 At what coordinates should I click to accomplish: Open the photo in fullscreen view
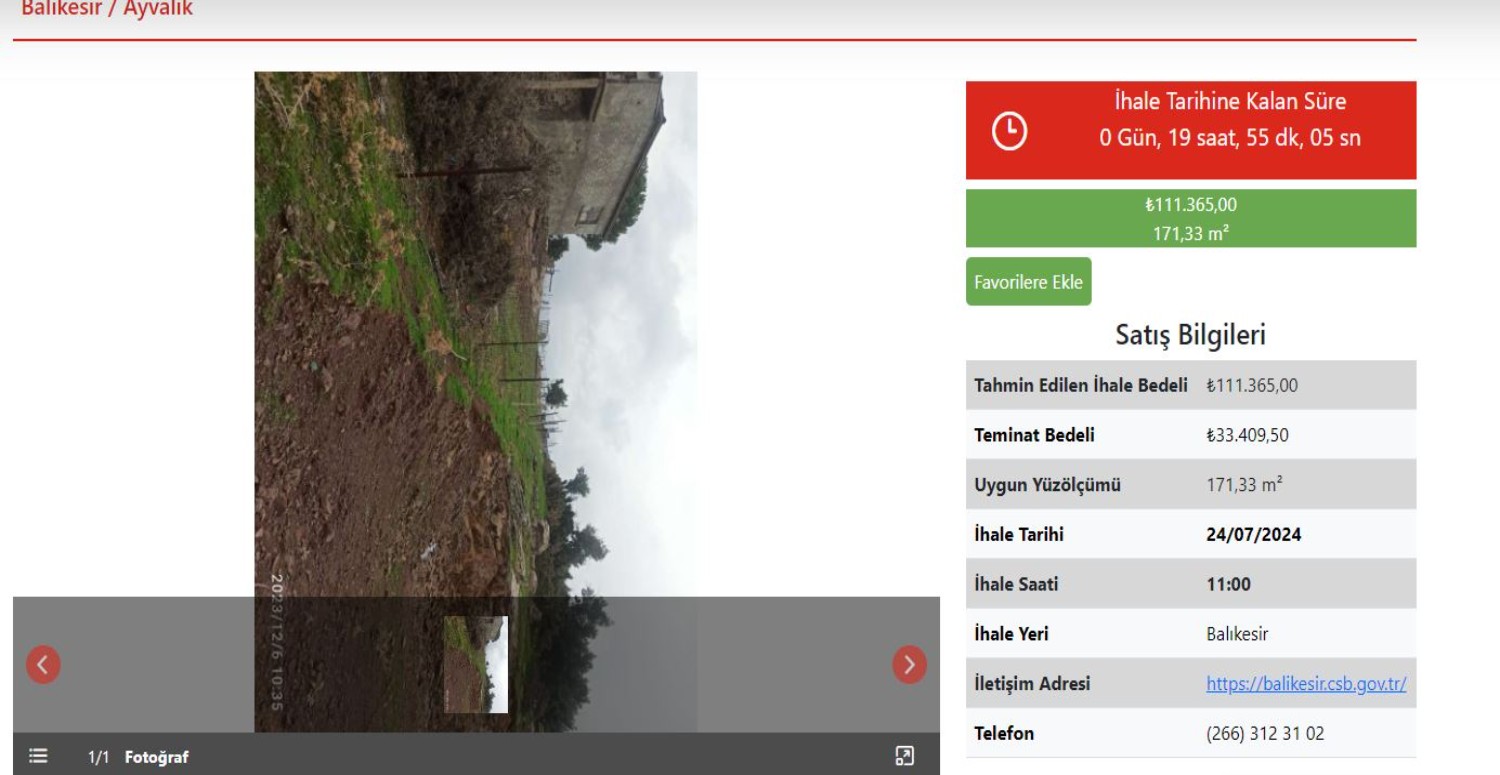click(x=904, y=756)
